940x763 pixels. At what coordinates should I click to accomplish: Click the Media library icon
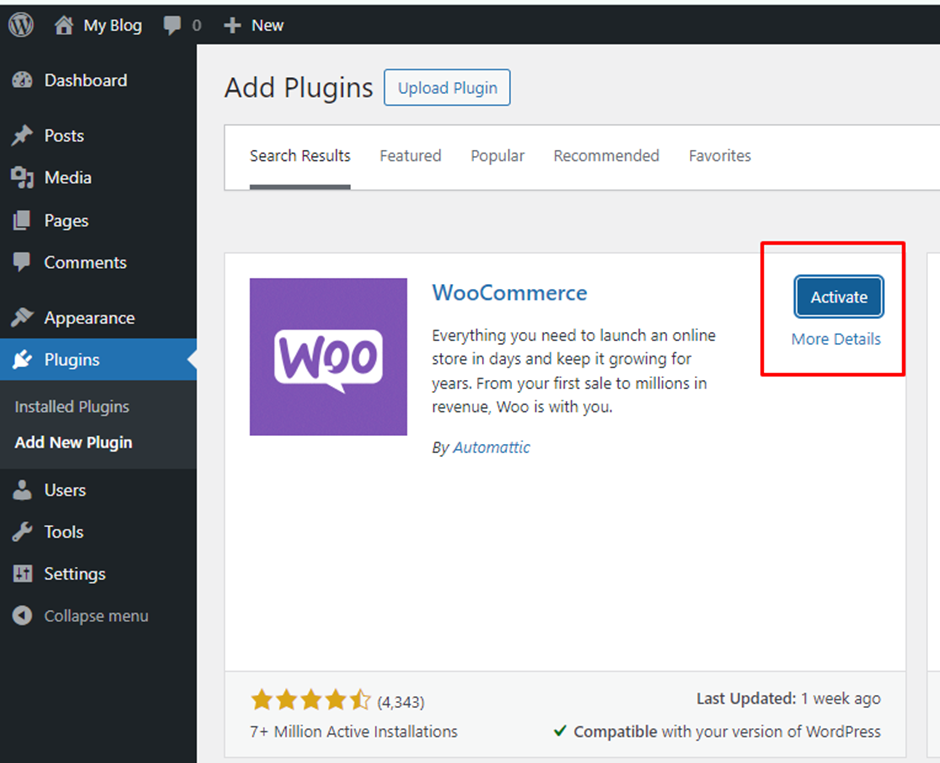coord(23,177)
